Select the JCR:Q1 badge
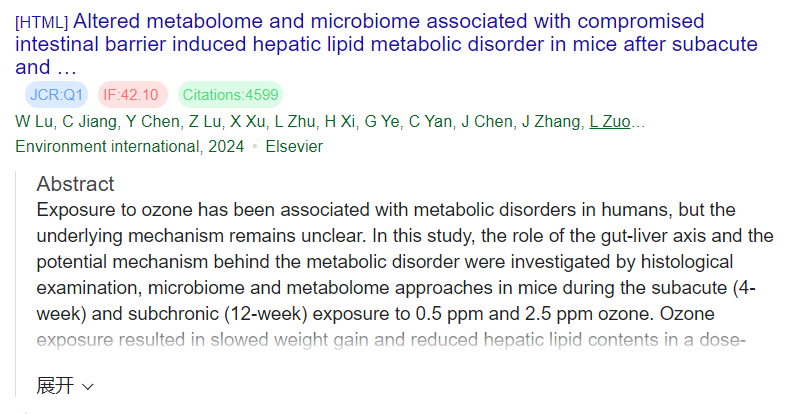 point(57,95)
